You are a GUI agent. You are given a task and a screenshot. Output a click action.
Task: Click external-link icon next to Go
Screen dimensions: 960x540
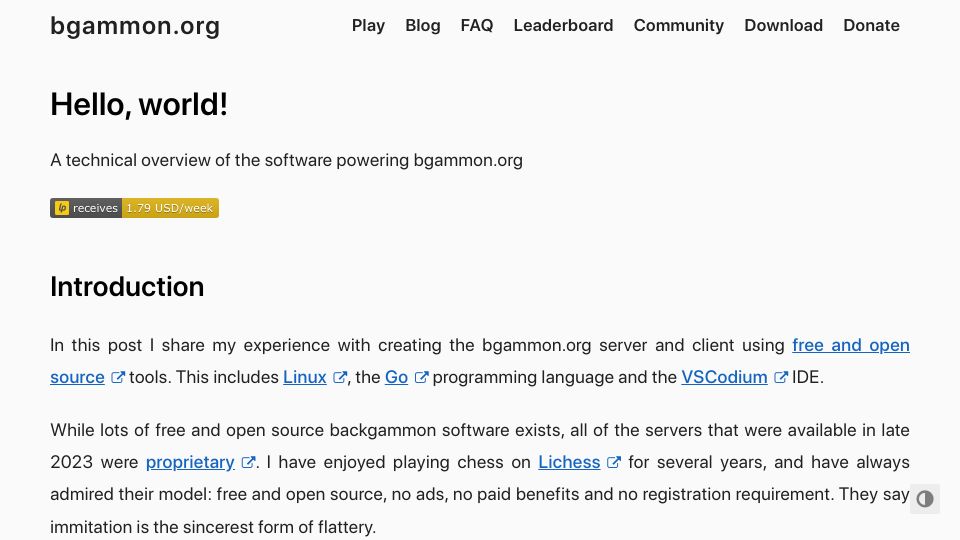click(421, 377)
